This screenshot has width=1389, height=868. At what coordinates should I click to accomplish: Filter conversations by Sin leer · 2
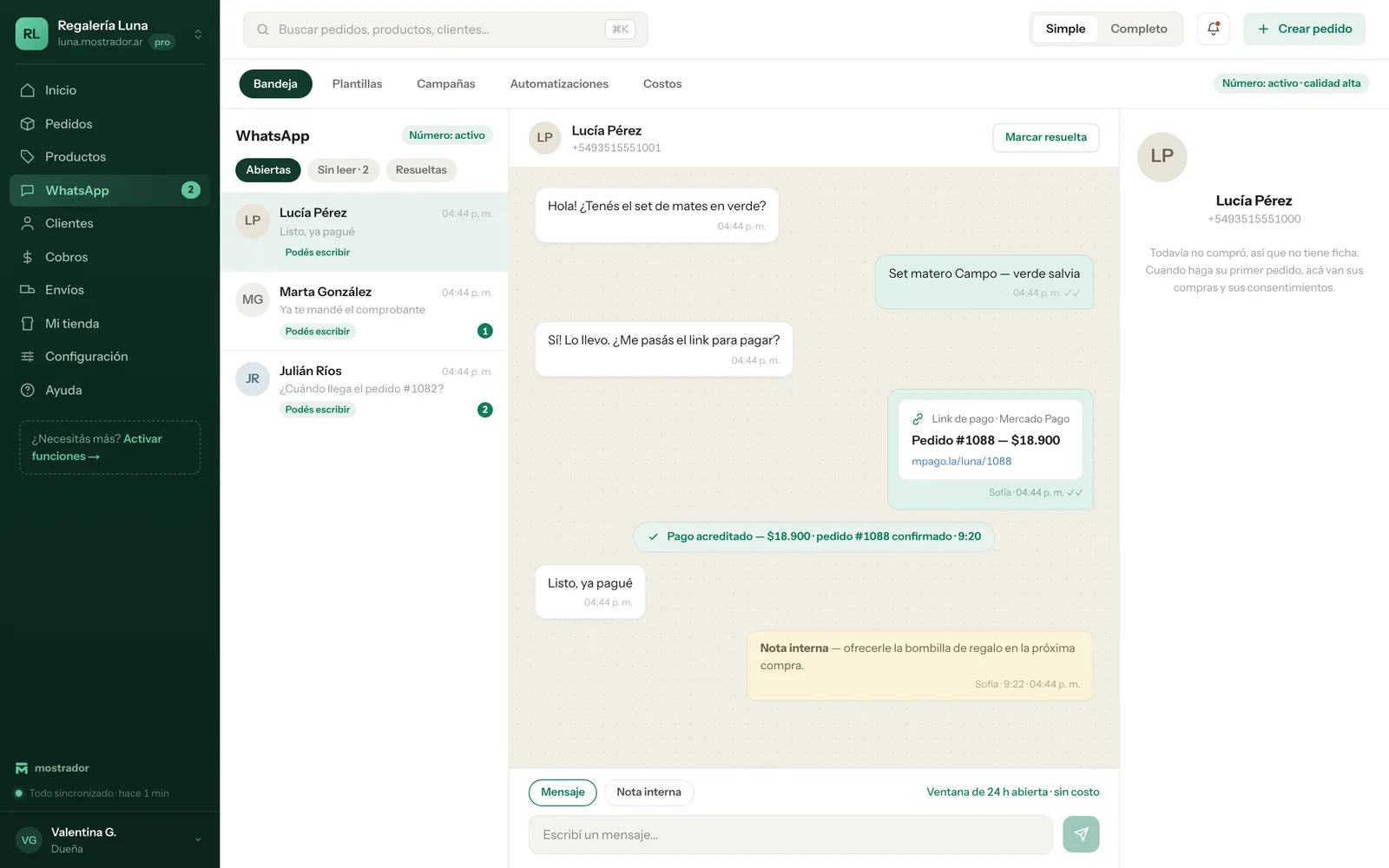click(x=343, y=170)
